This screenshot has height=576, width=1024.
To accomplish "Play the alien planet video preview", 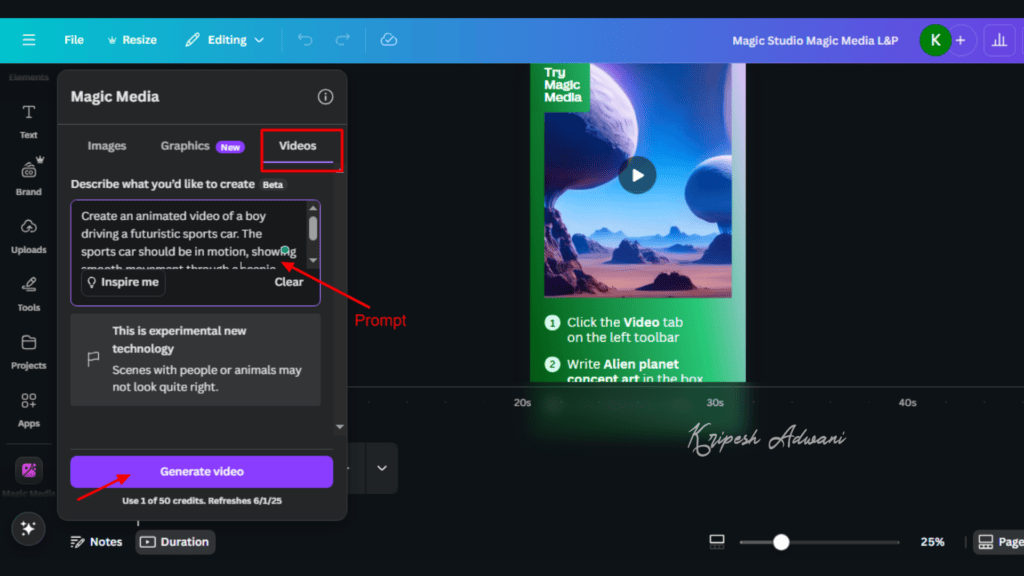I will tap(637, 175).
